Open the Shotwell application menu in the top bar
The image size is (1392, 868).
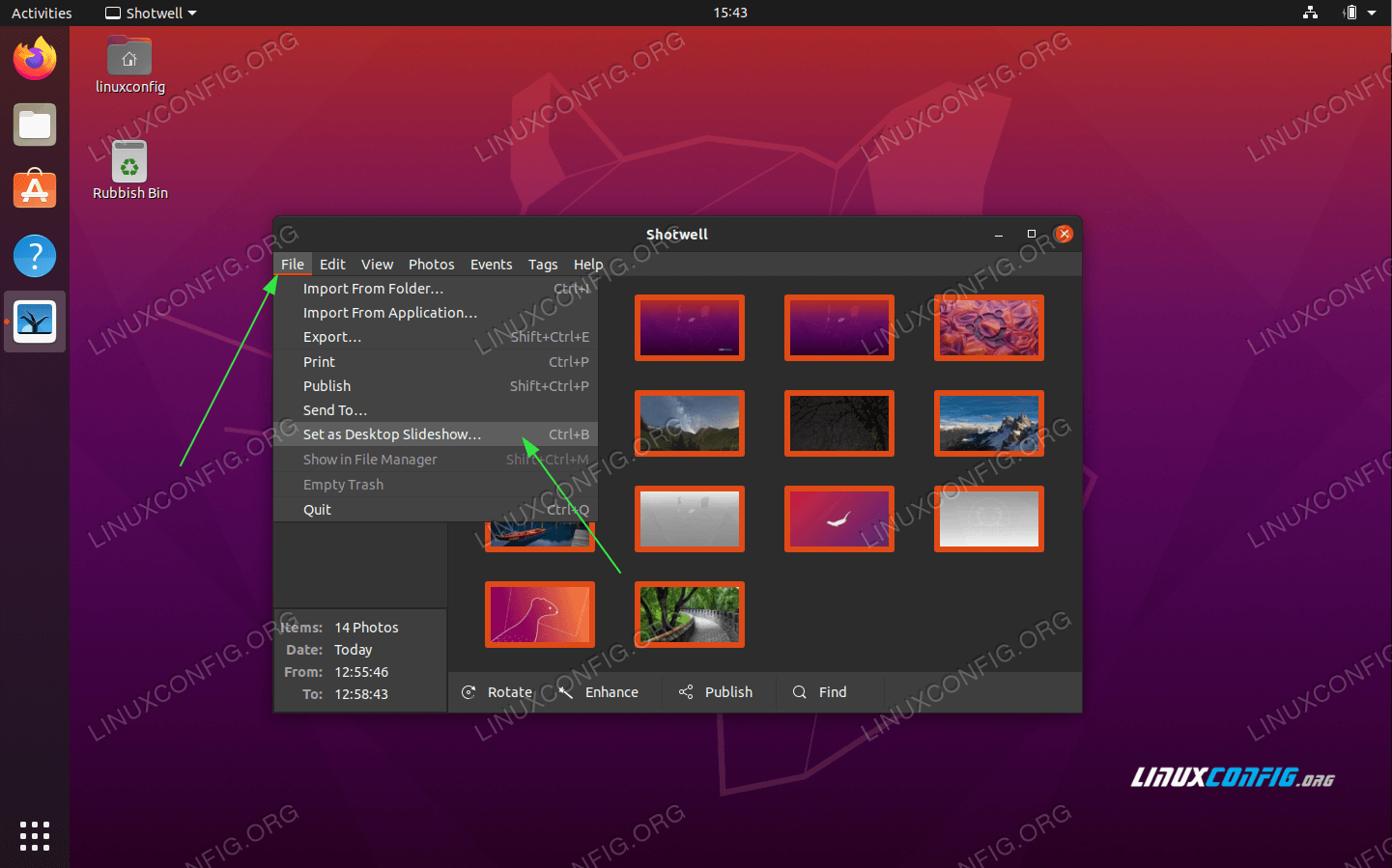(150, 13)
